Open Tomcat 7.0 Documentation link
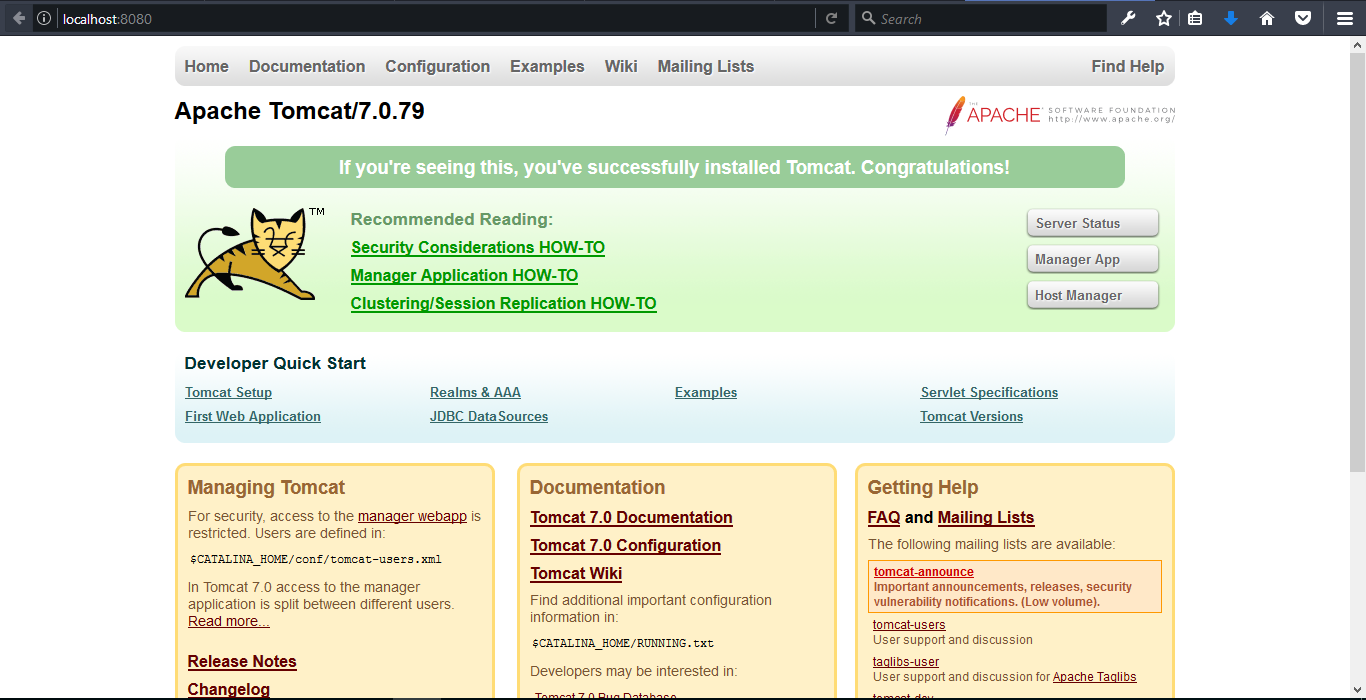Screen dimensions: 1366x700 pos(631,517)
